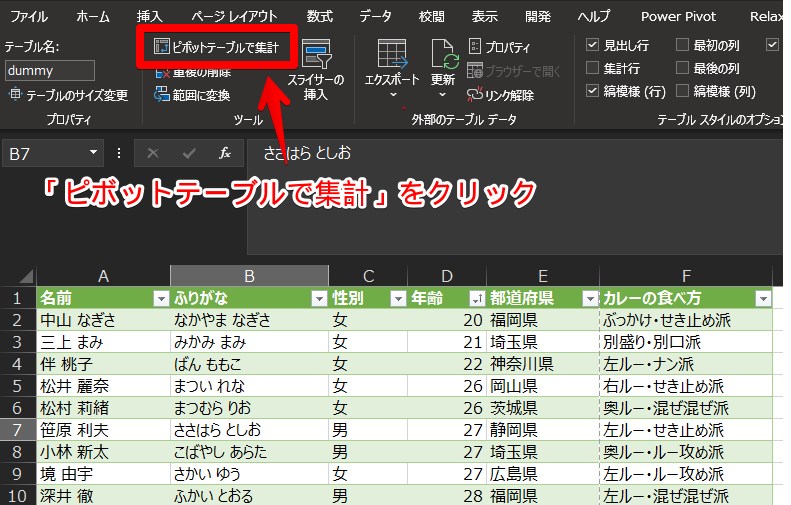Switch to the データ (Data) ribbon tab
Screen dimensions: 791x505
[375, 16]
